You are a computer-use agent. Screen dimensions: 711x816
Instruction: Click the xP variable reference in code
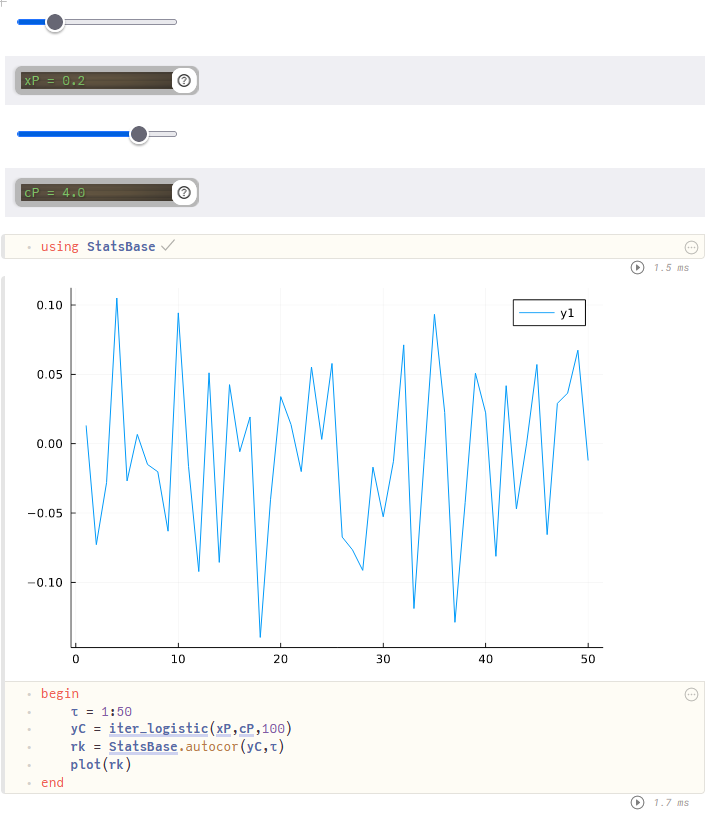coord(223,729)
